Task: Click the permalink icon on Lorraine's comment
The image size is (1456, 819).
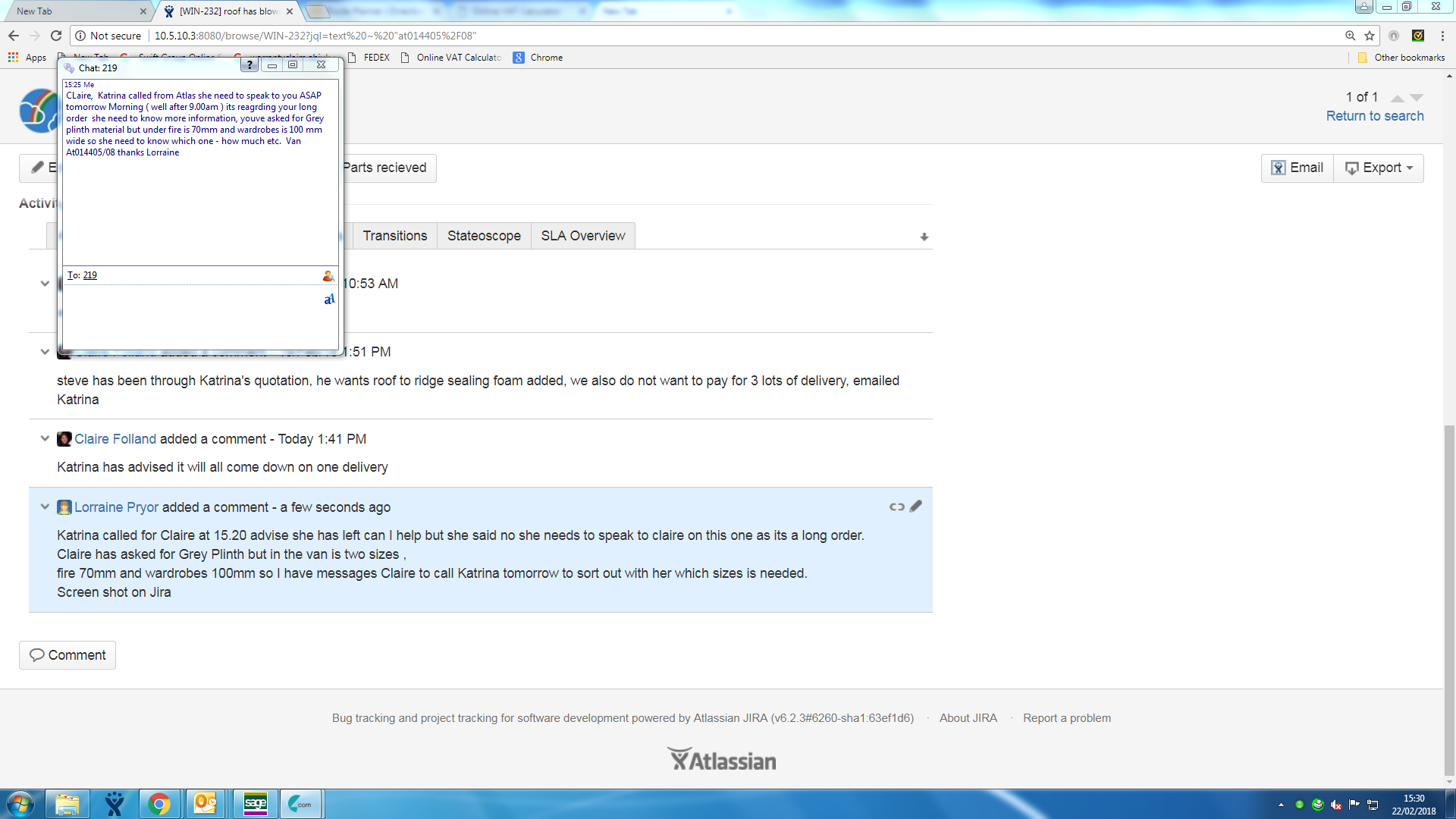Action: click(x=896, y=507)
